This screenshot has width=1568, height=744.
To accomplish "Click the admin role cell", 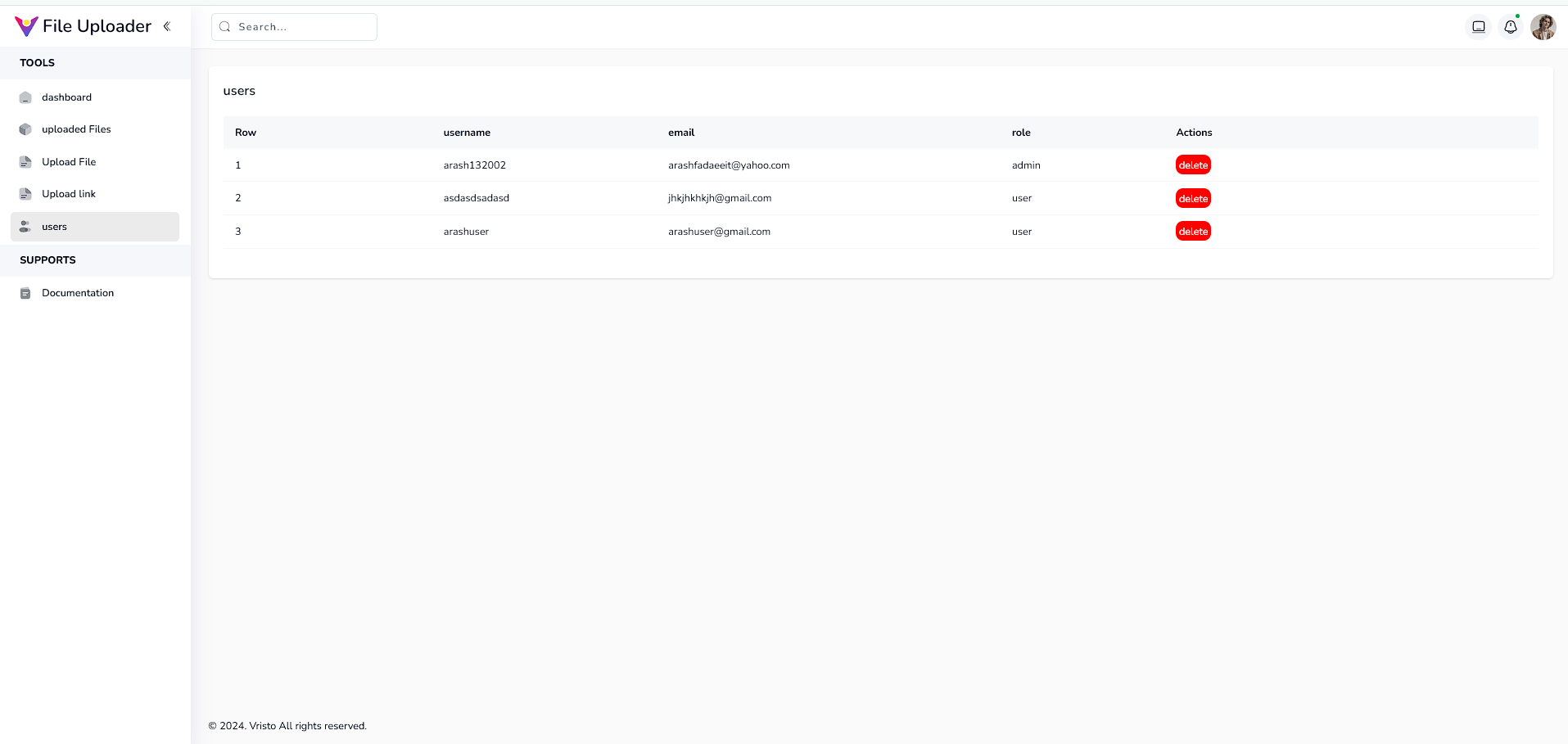I will (x=1026, y=165).
